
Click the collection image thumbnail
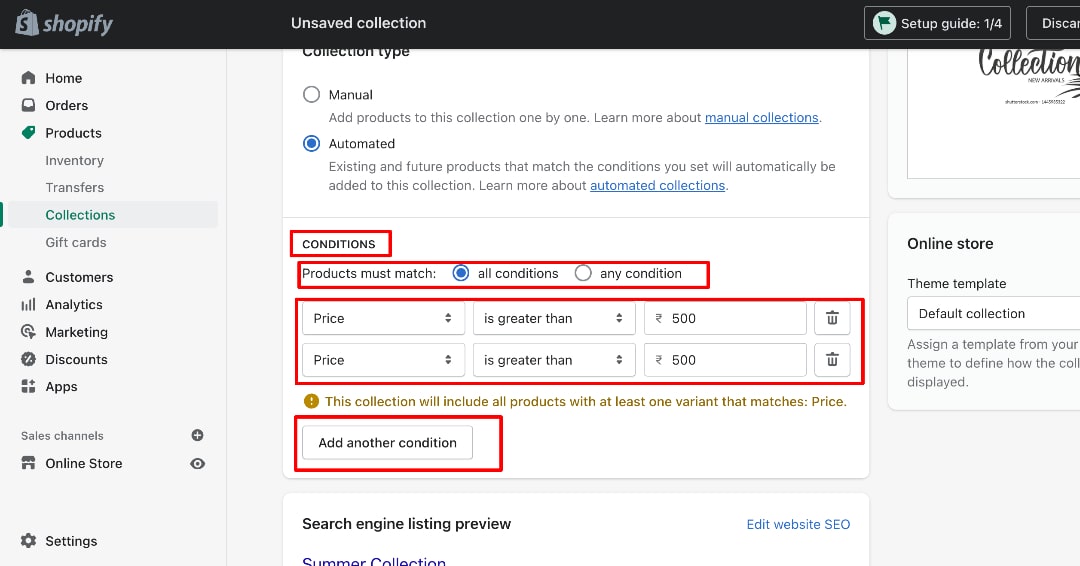(994, 113)
